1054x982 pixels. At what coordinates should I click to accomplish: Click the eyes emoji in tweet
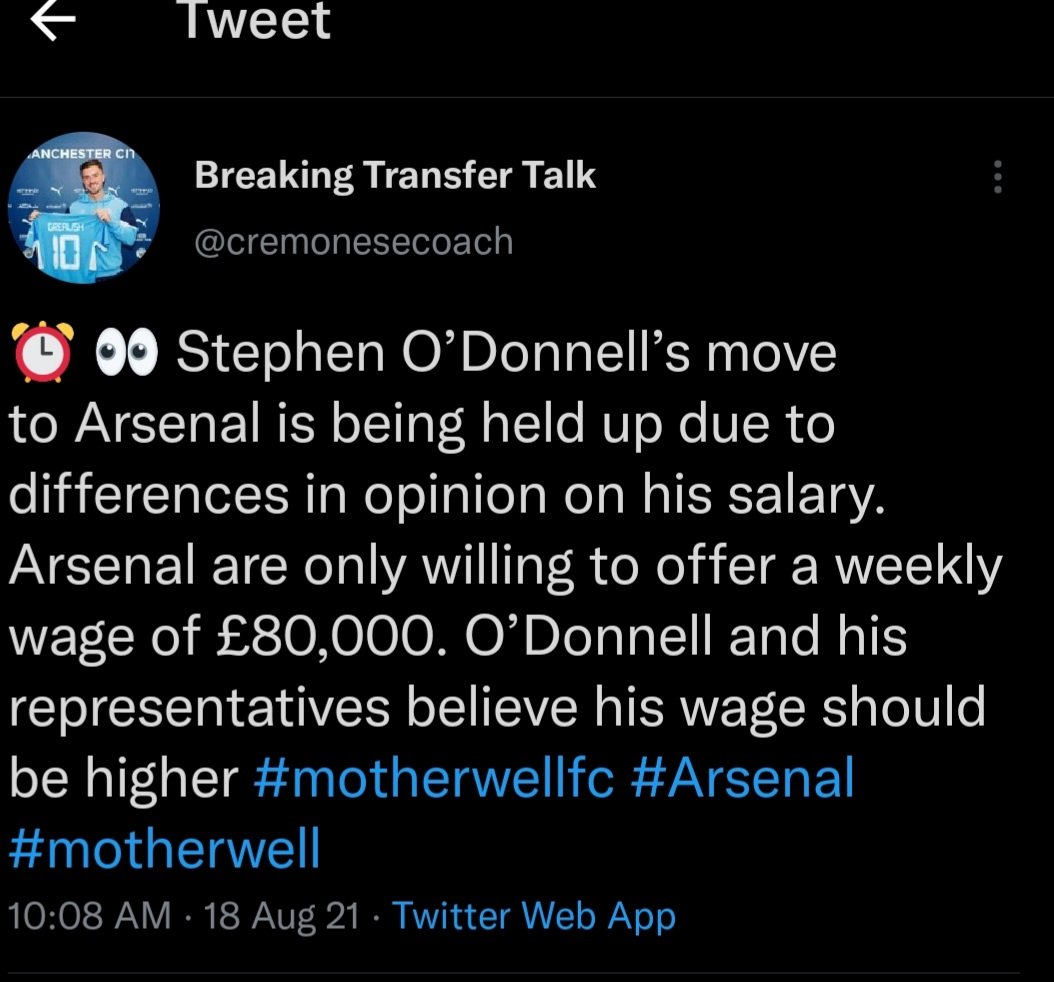(x=127, y=354)
